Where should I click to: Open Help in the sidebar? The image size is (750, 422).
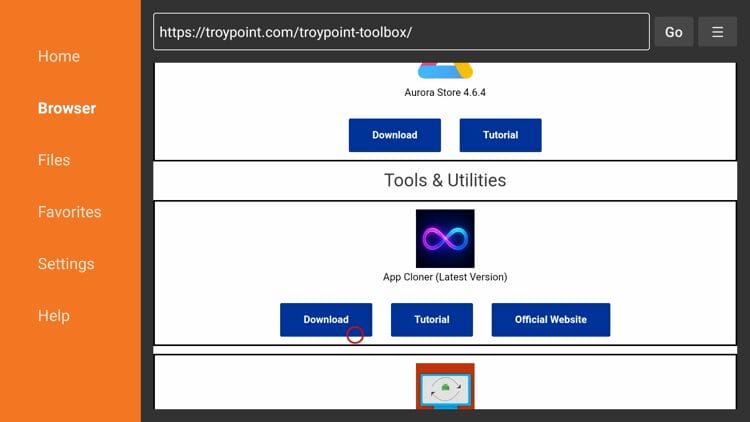54,316
